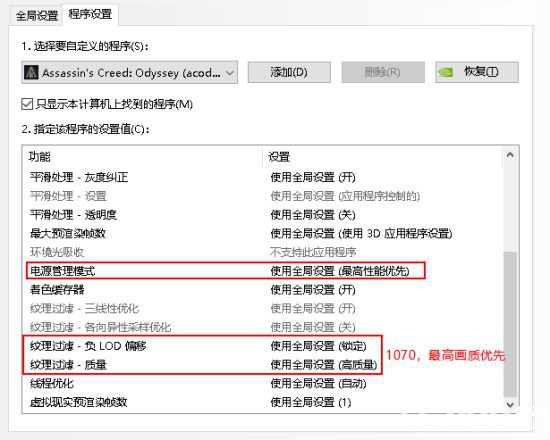Viewport: 550px width, 440px height.
Task: Click the Assassin's Creed icon in the program selector
Action: [x=31, y=73]
